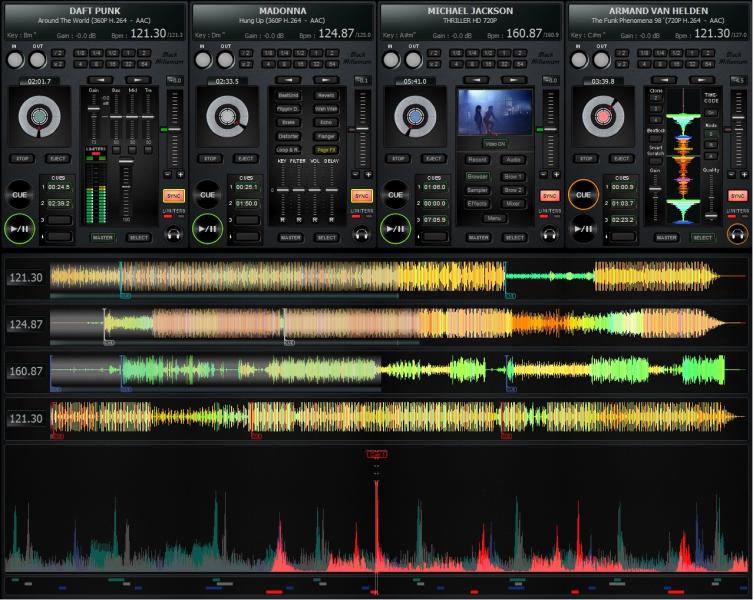This screenshot has width=753, height=600.
Task: Open the Browser panel option
Action: (x=477, y=176)
